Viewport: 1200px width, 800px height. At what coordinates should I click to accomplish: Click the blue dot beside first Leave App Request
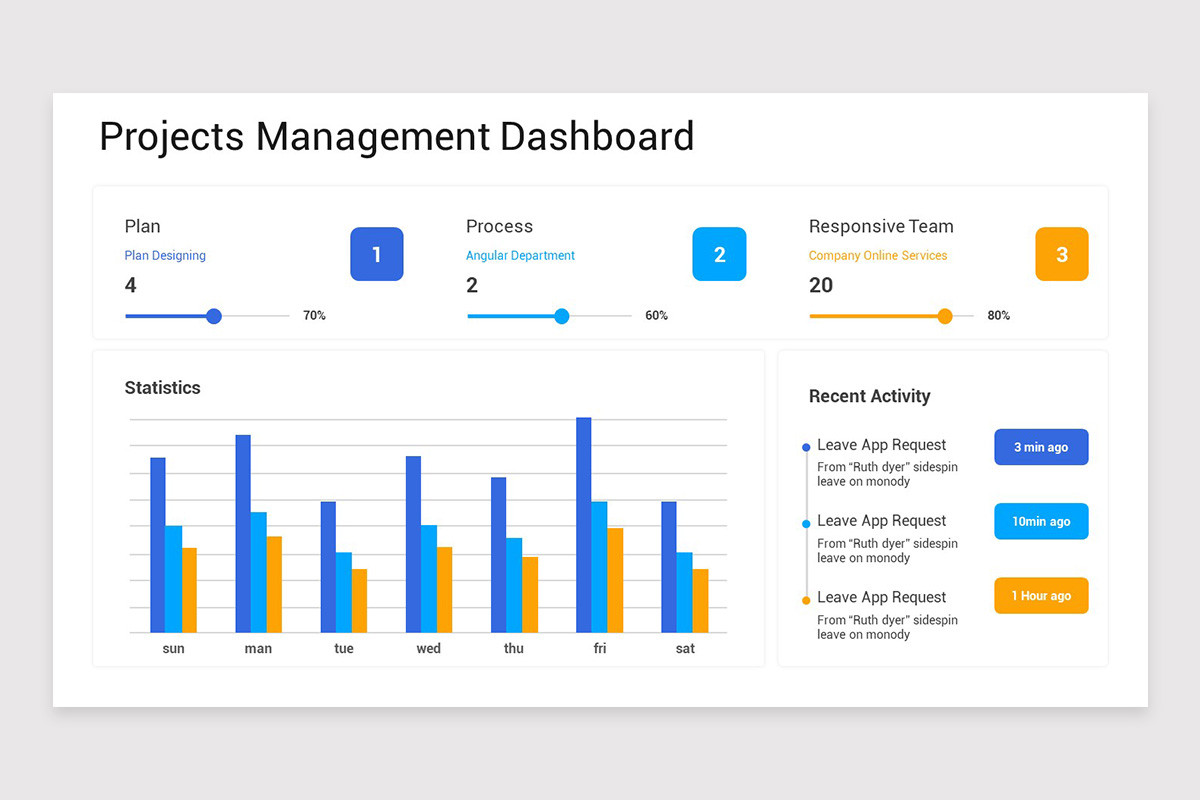(x=806, y=446)
